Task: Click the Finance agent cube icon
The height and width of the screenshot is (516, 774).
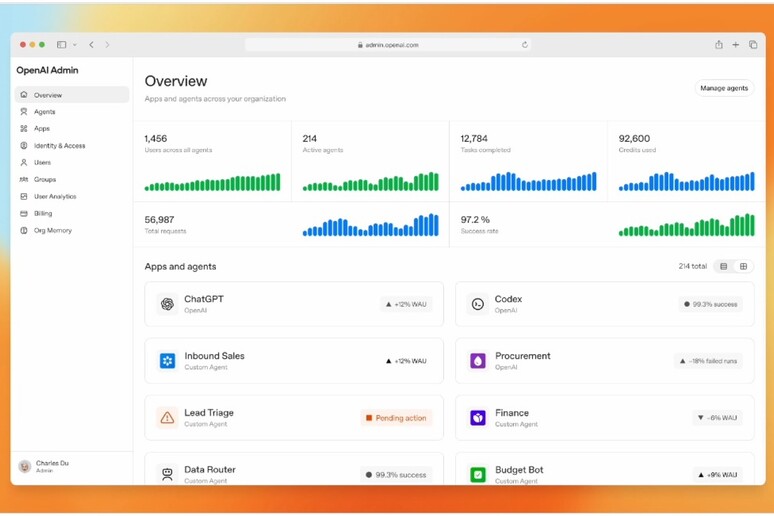Action: click(x=478, y=418)
